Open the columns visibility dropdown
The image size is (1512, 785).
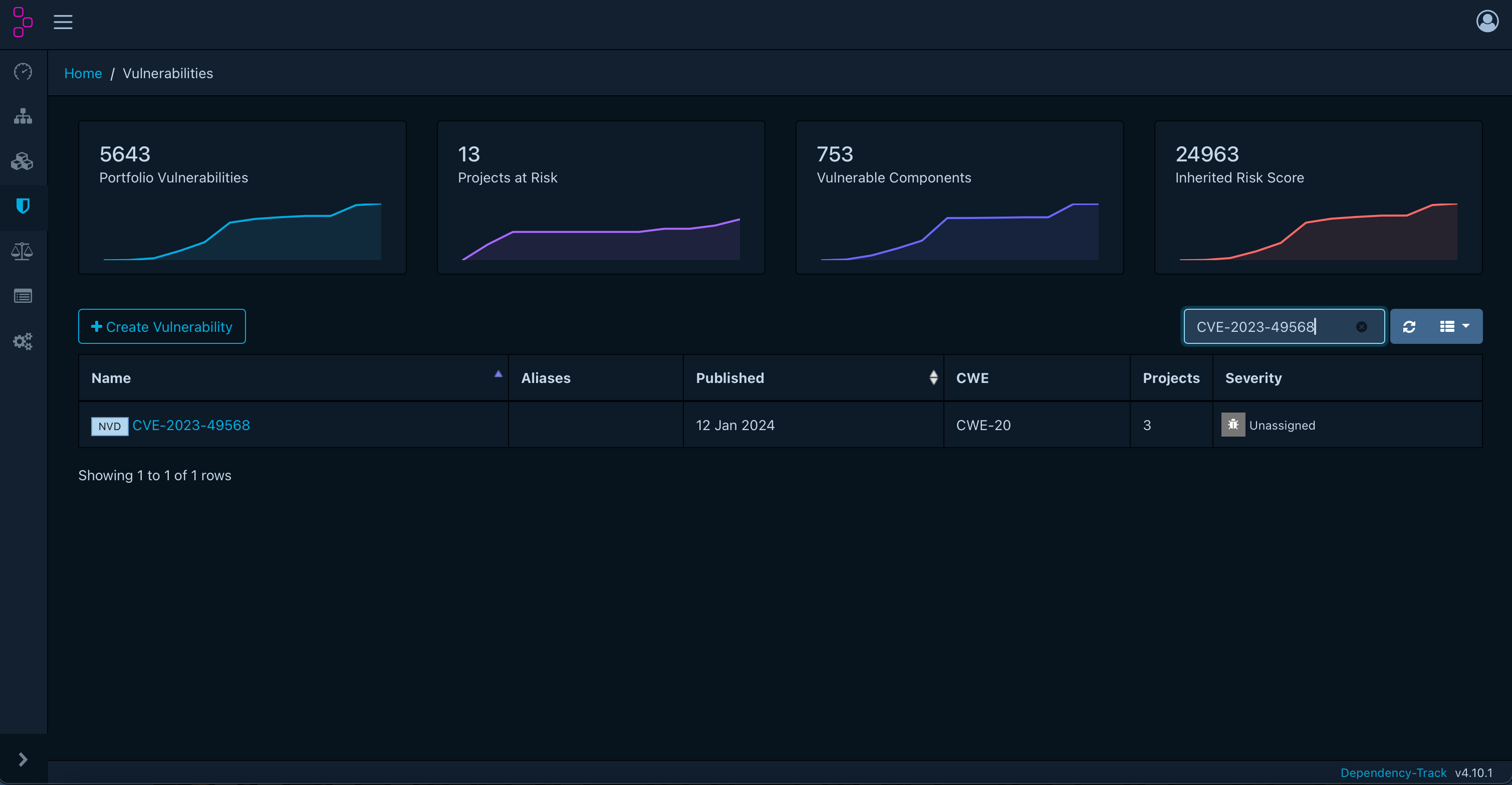pos(1454,326)
